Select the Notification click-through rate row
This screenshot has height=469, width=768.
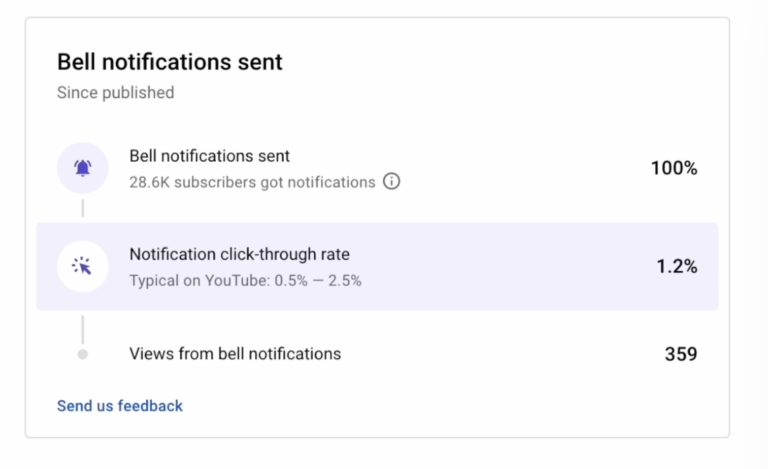point(377,266)
